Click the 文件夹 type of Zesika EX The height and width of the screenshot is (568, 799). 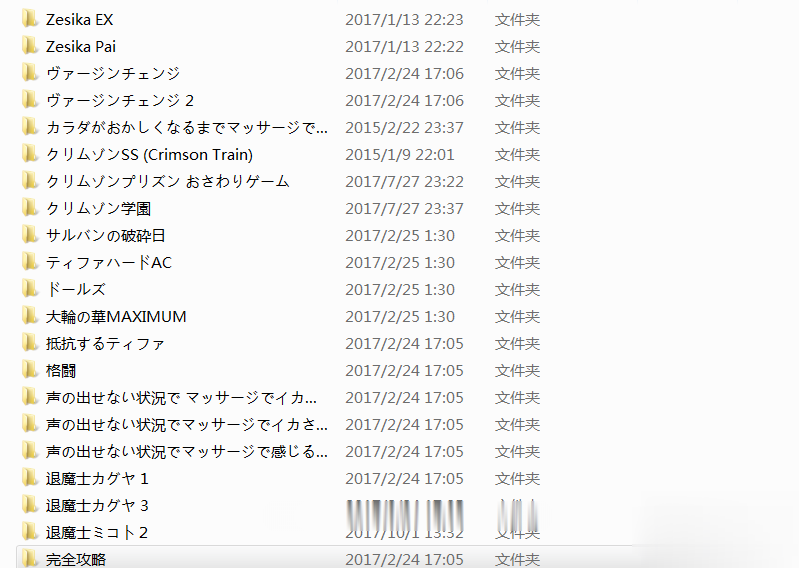point(517,19)
